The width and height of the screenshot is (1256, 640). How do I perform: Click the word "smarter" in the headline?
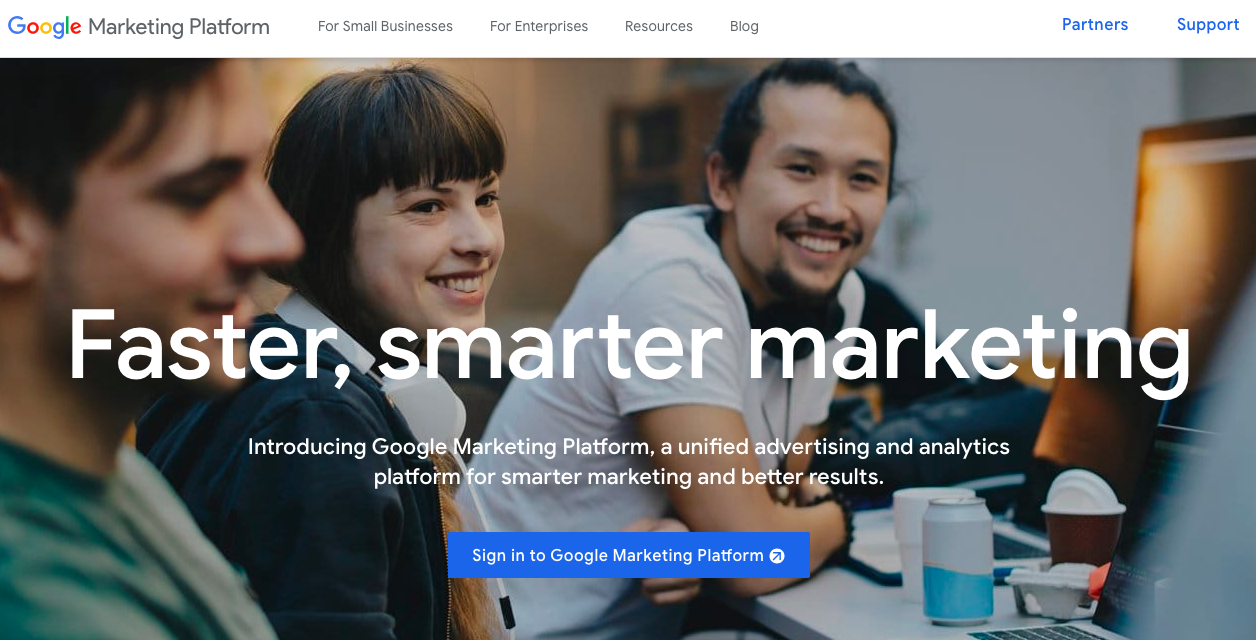(550, 348)
